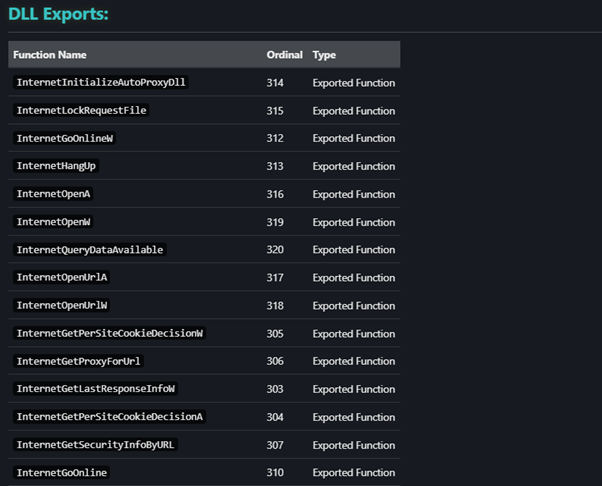The width and height of the screenshot is (602, 486).
Task: Select the InternetLockRequestFile entry
Action: click(81, 110)
